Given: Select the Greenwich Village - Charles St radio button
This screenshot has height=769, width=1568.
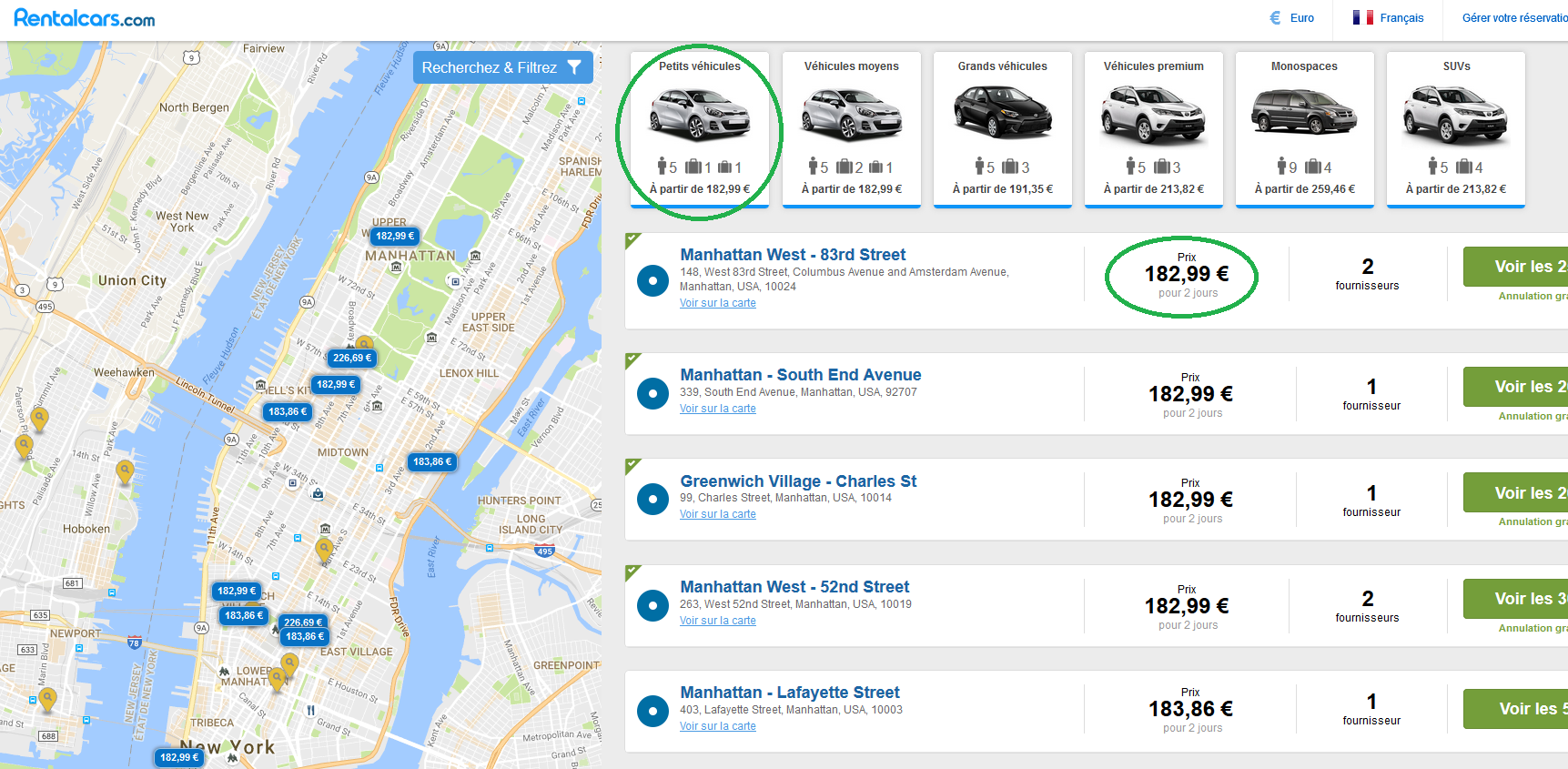Looking at the screenshot, I should pyautogui.click(x=652, y=499).
